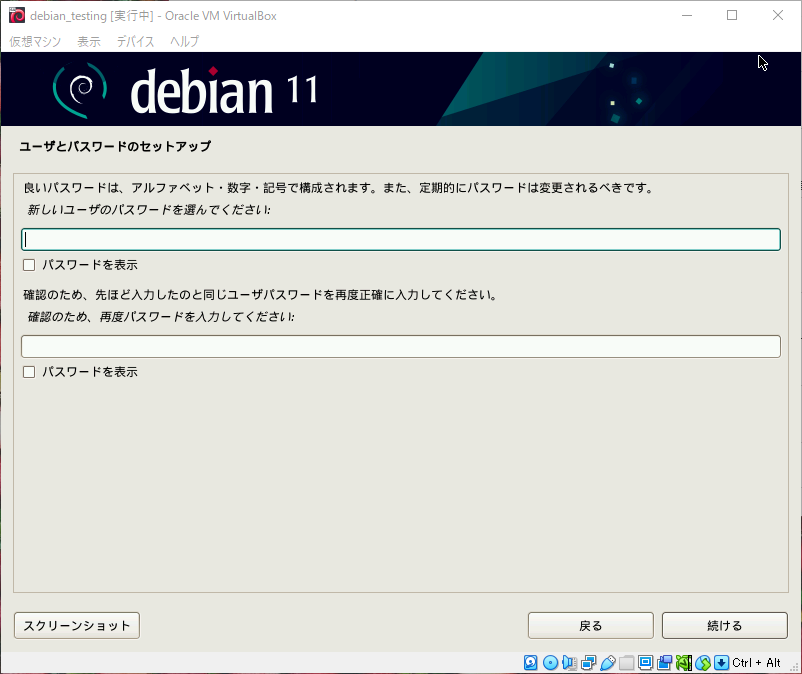Click the VirtualBox app icon in title bar
This screenshot has height=674, width=802.
tap(17, 15)
